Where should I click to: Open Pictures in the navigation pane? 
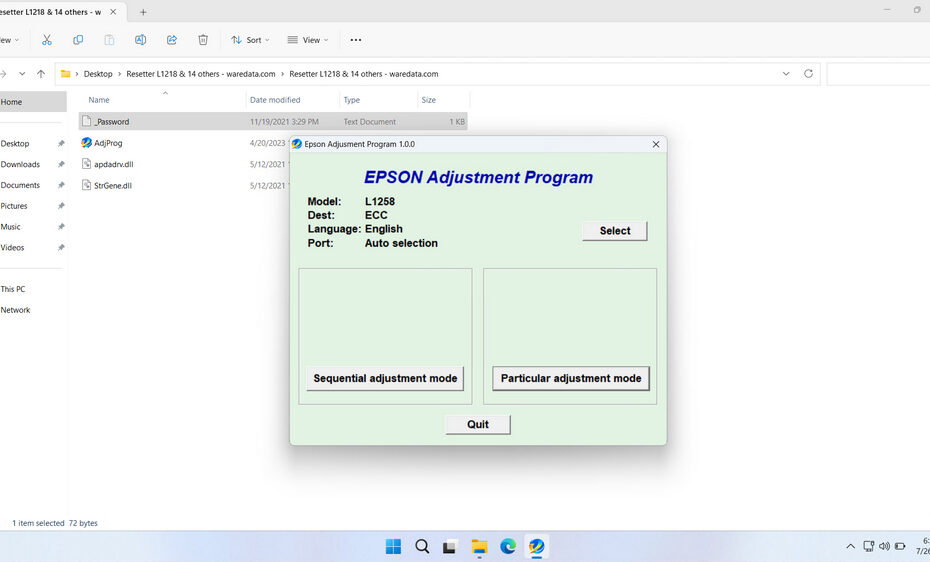[x=14, y=206]
